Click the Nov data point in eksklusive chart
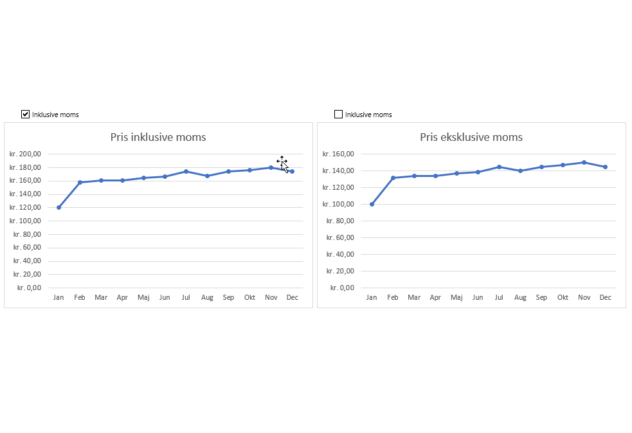This screenshot has width=632, height=433. click(584, 162)
